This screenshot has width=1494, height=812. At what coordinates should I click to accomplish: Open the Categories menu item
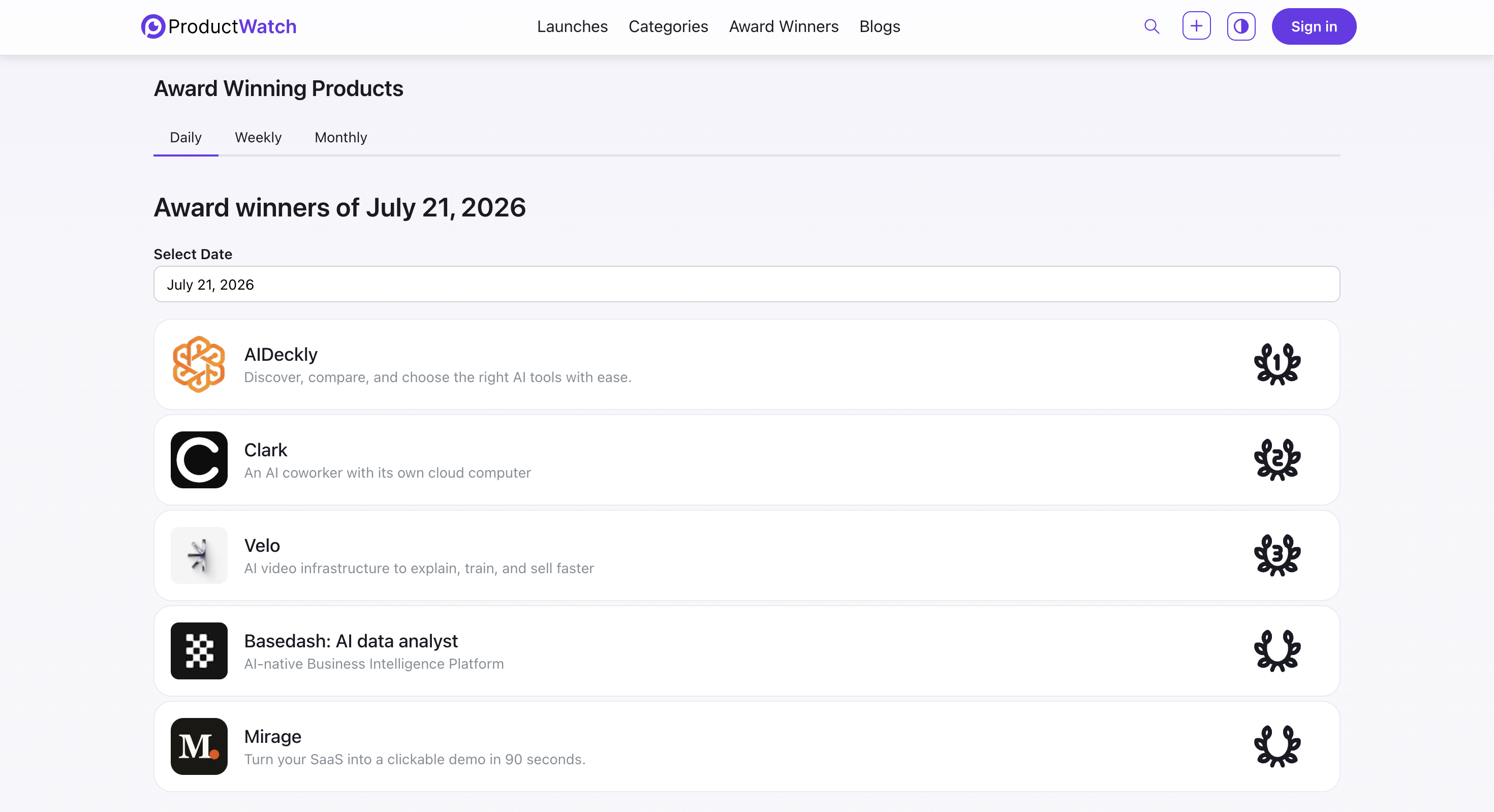point(668,26)
